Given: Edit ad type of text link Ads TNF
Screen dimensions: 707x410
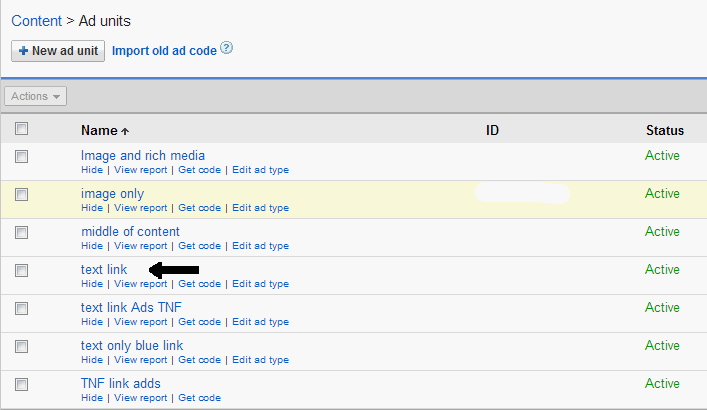Looking at the screenshot, I should (261, 322).
